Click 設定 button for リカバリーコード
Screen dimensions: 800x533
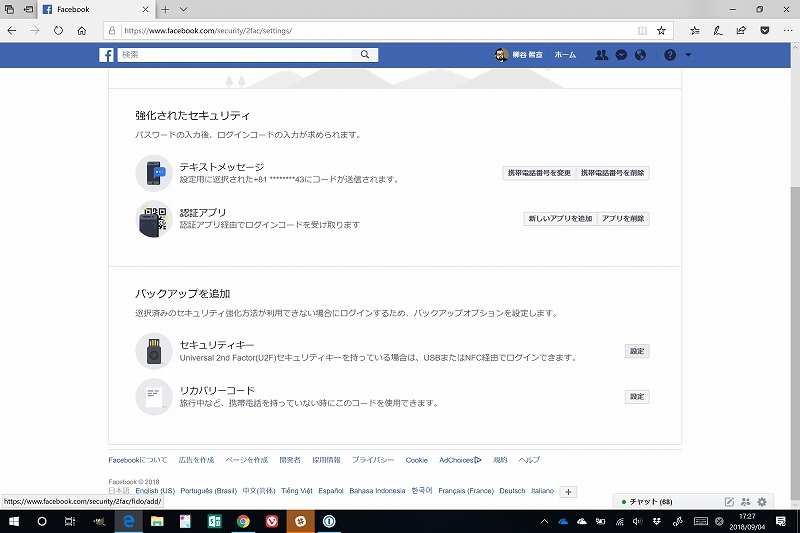[x=637, y=397]
